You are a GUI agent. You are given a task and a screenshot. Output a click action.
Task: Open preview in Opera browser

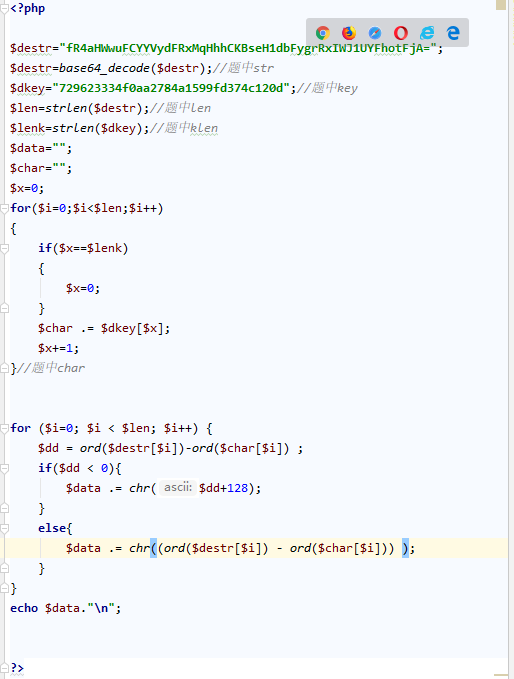click(x=401, y=33)
